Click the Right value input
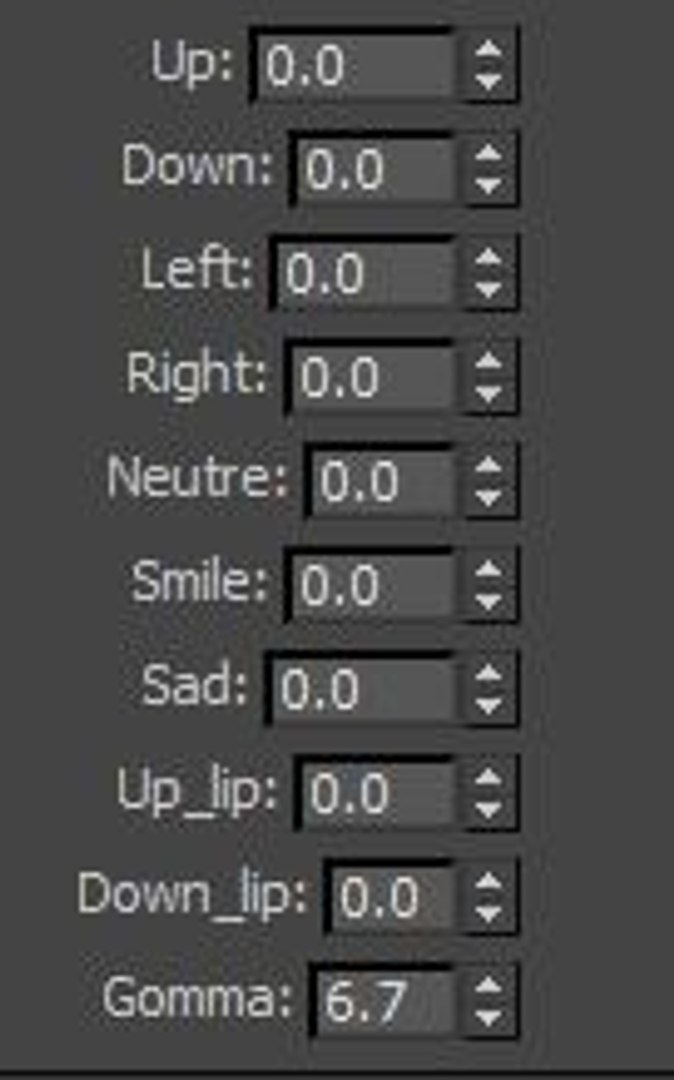 click(373, 378)
